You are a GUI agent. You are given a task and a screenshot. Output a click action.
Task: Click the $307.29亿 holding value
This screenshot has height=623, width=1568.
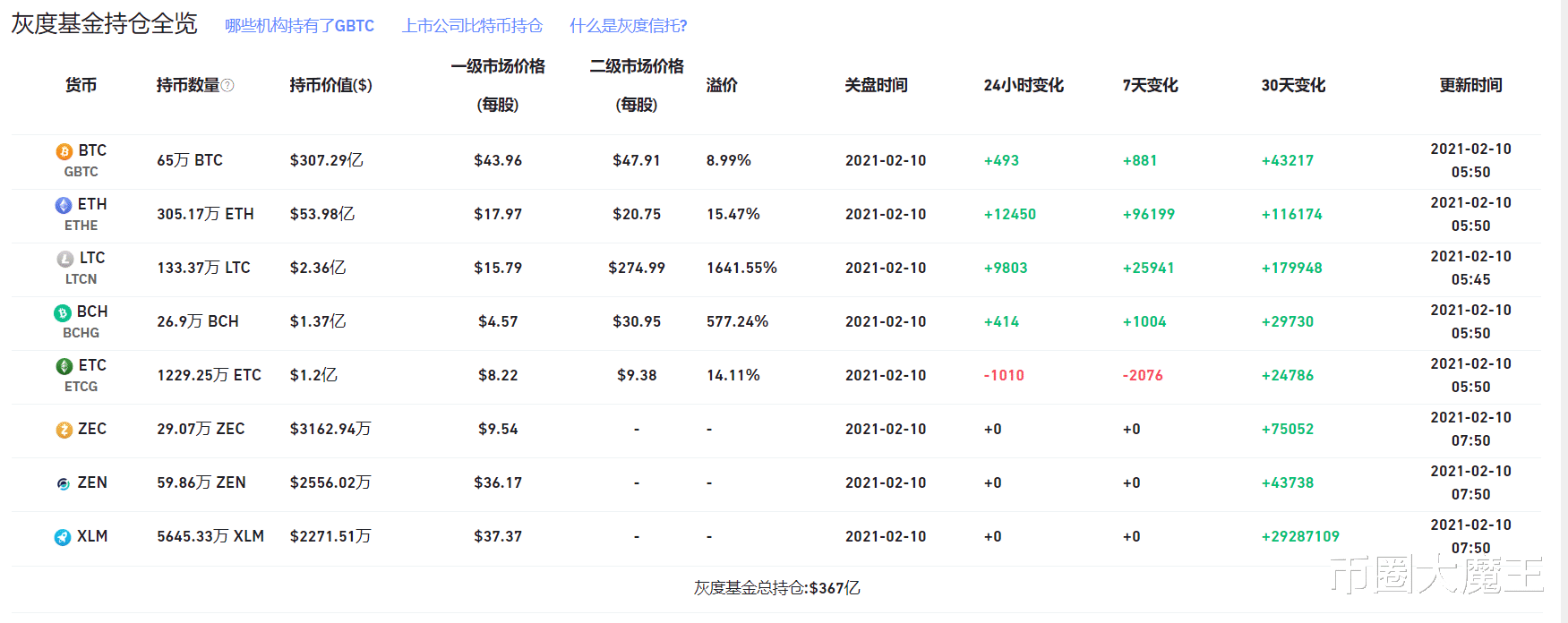[x=326, y=160]
